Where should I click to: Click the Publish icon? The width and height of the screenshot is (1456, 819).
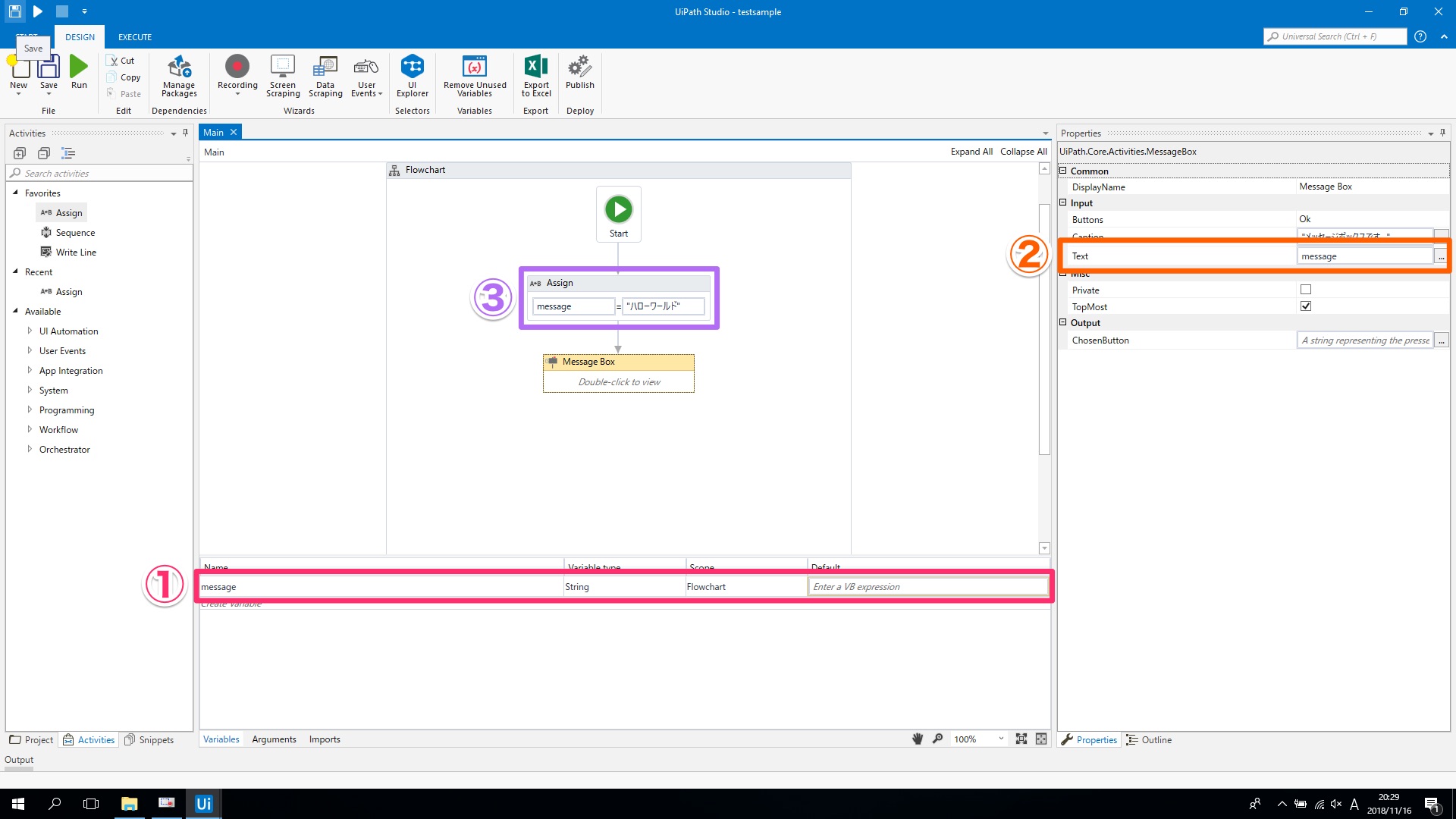pyautogui.click(x=579, y=67)
